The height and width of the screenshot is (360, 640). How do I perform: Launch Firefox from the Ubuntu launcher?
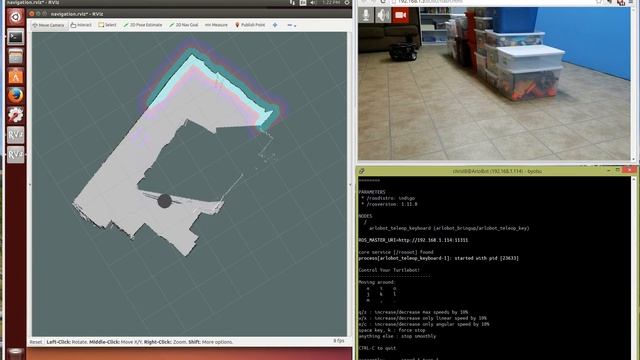coord(16,96)
